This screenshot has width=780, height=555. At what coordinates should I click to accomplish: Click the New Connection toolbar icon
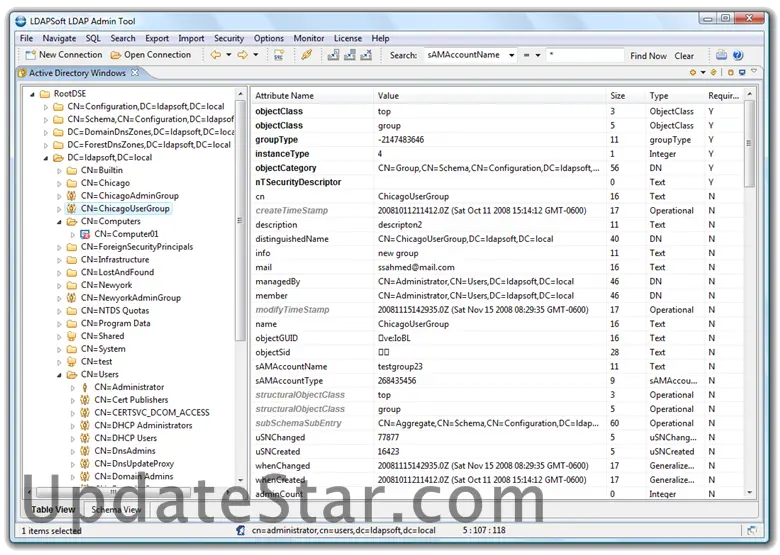pos(30,55)
